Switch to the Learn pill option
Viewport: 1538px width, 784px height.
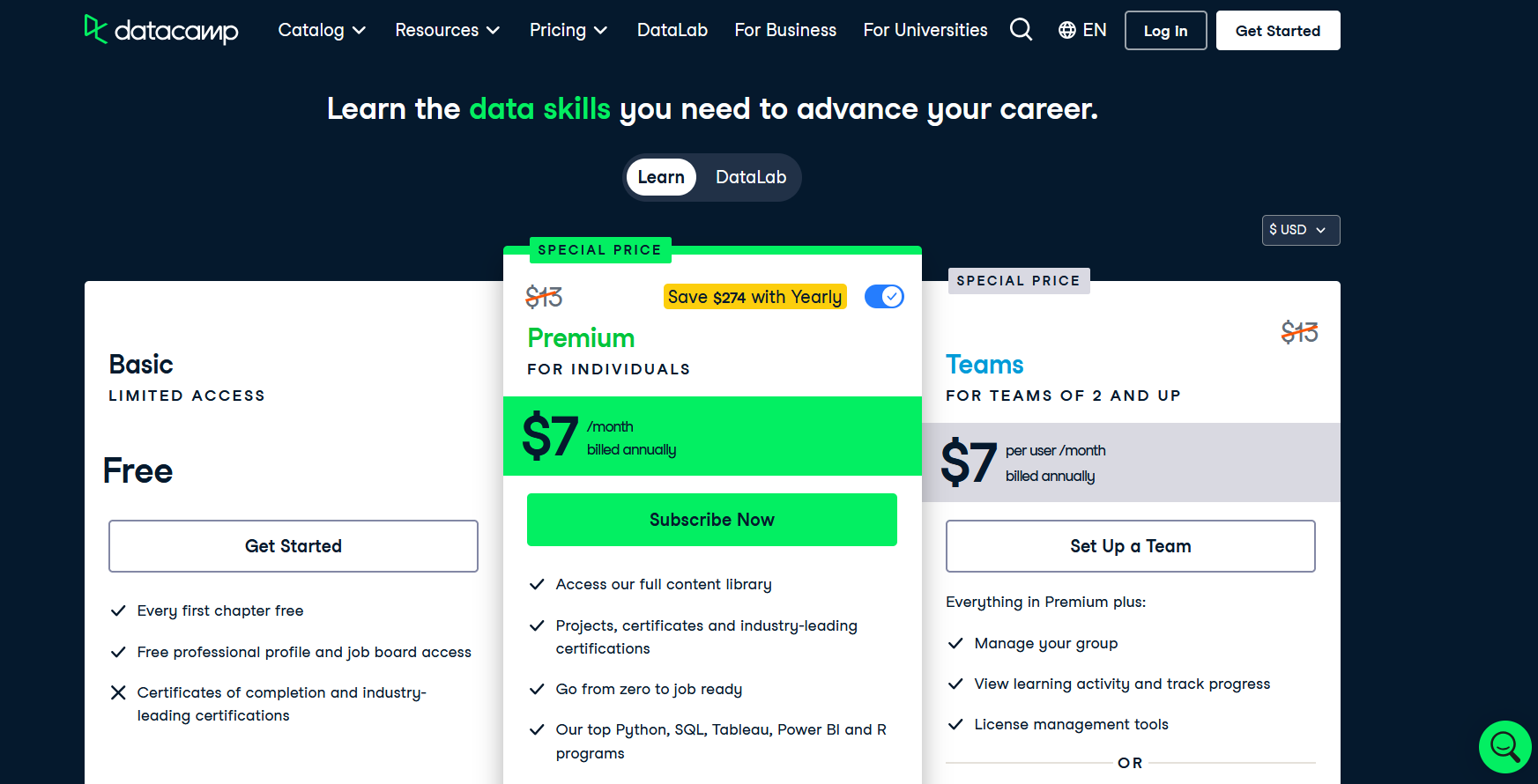(x=661, y=177)
